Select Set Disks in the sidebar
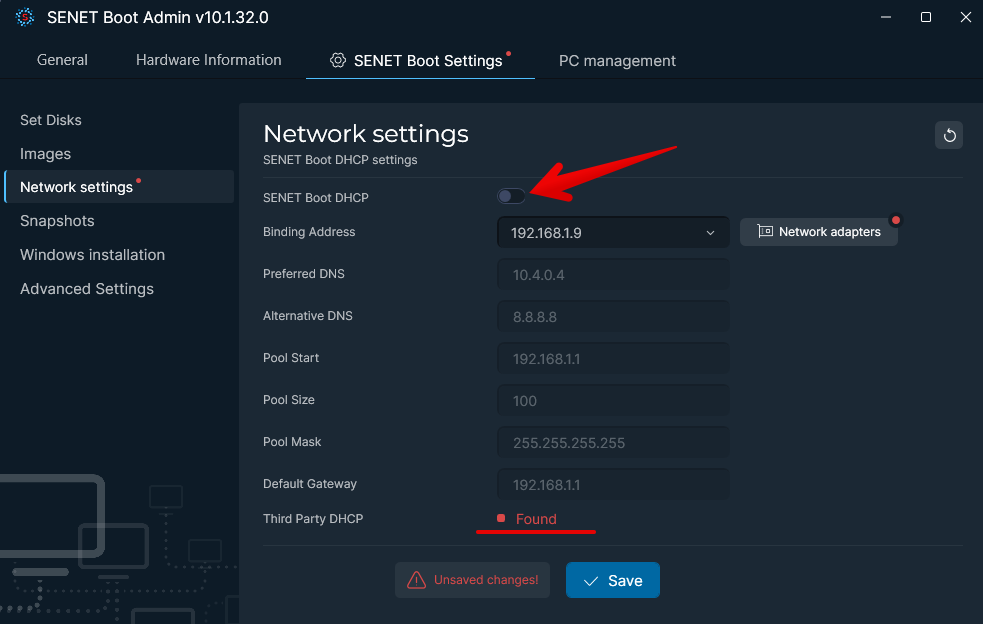 point(50,120)
